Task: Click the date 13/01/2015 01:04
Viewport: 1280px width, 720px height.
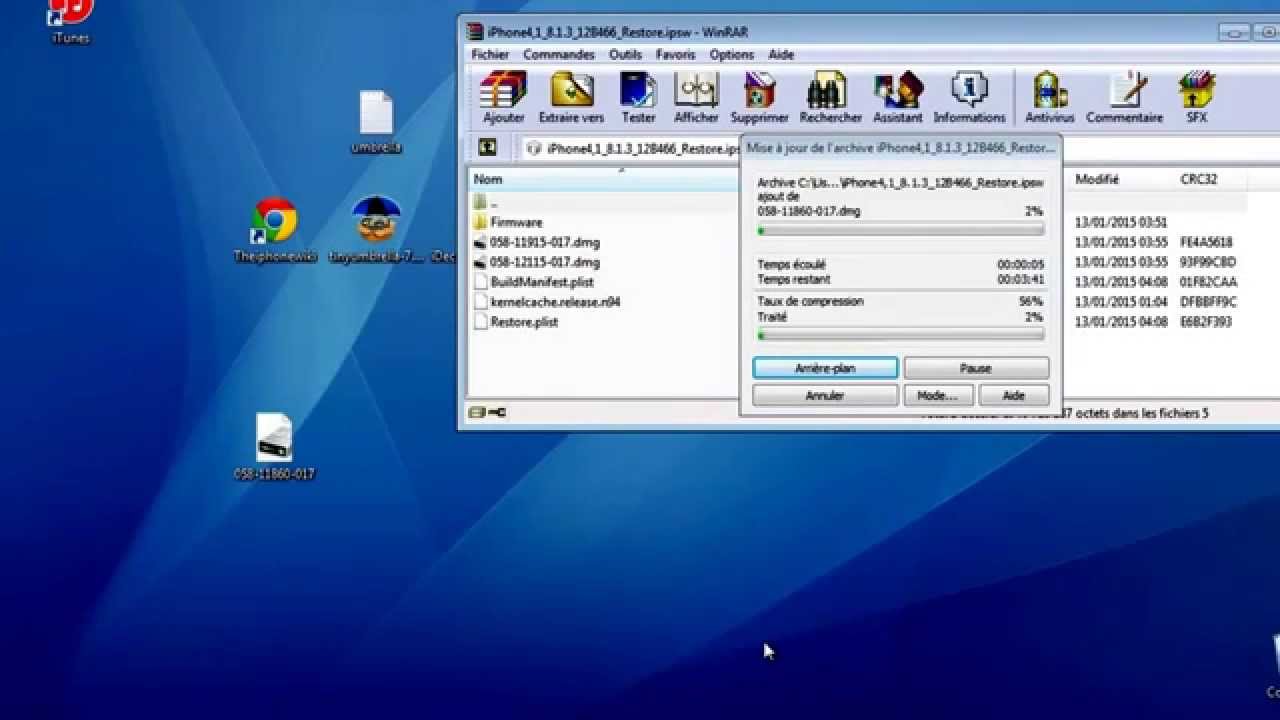Action: (x=1121, y=302)
